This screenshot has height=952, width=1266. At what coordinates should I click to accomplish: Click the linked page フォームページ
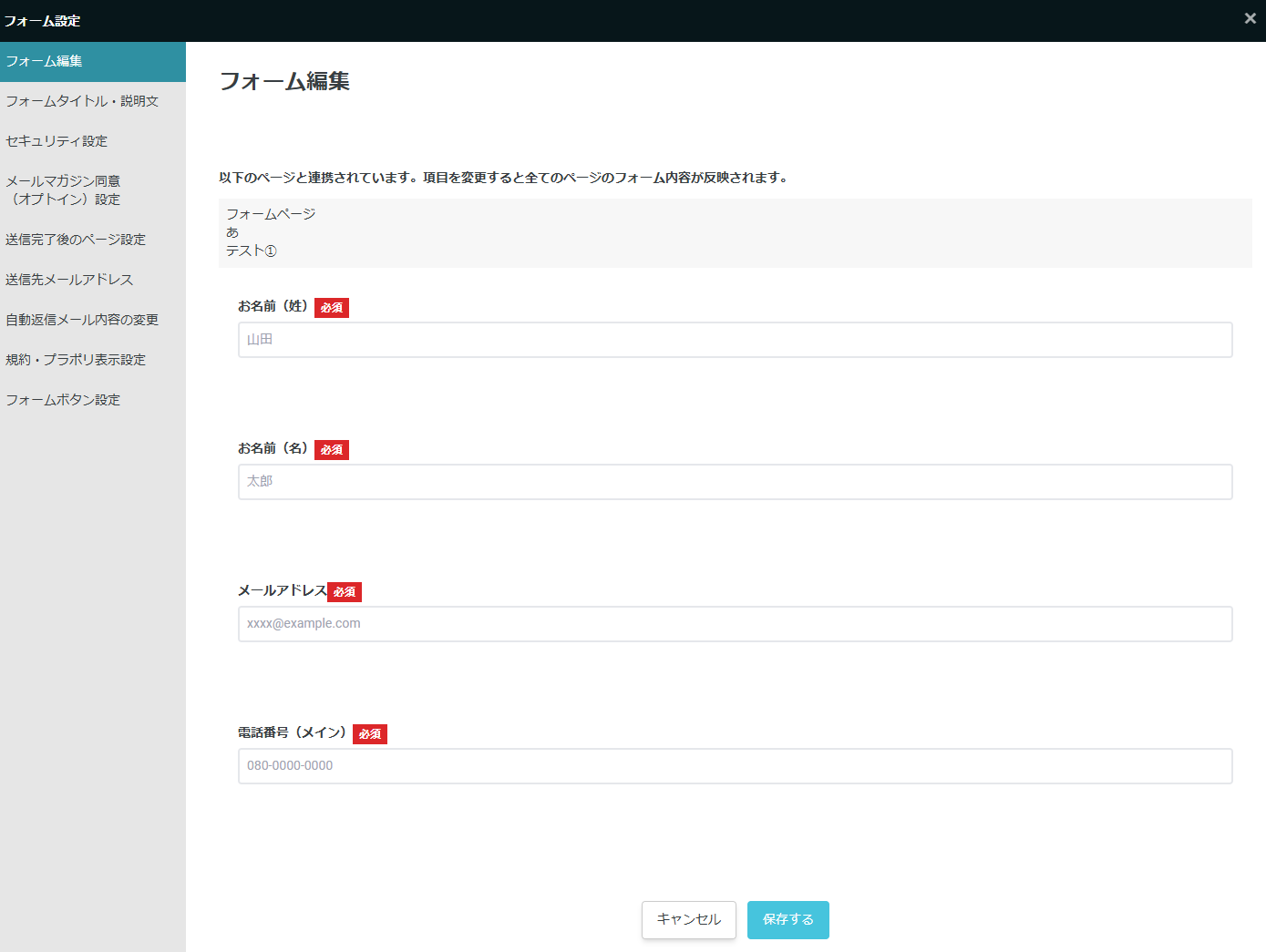[x=271, y=214]
